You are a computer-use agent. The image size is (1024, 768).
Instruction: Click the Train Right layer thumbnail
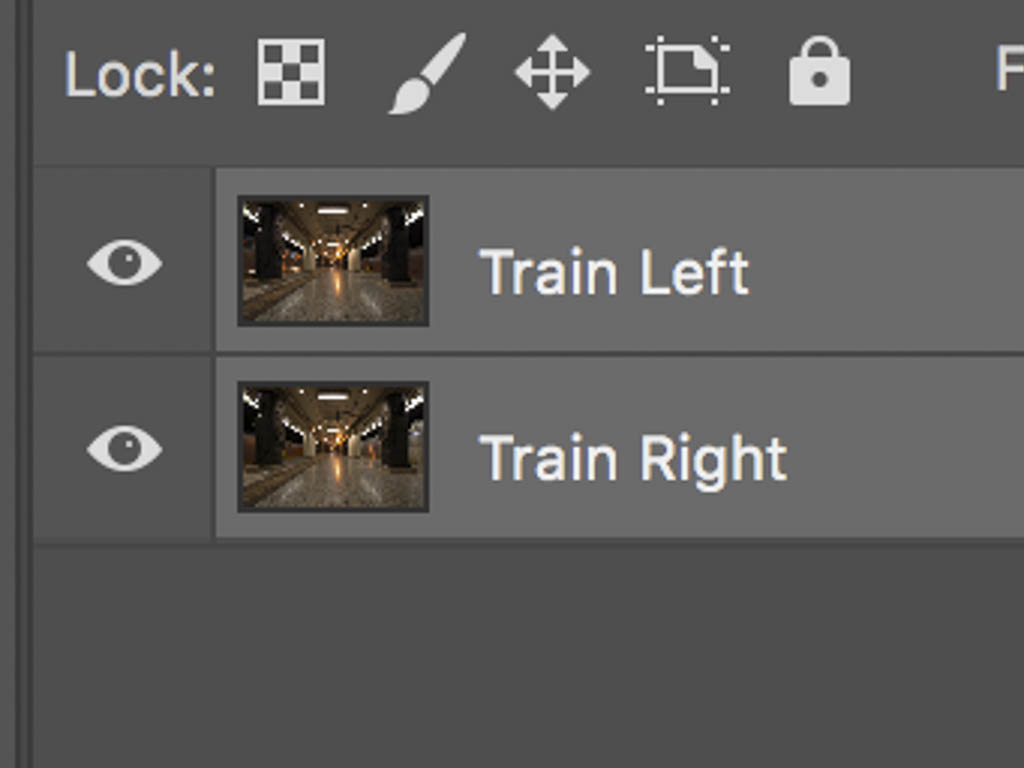coord(333,447)
